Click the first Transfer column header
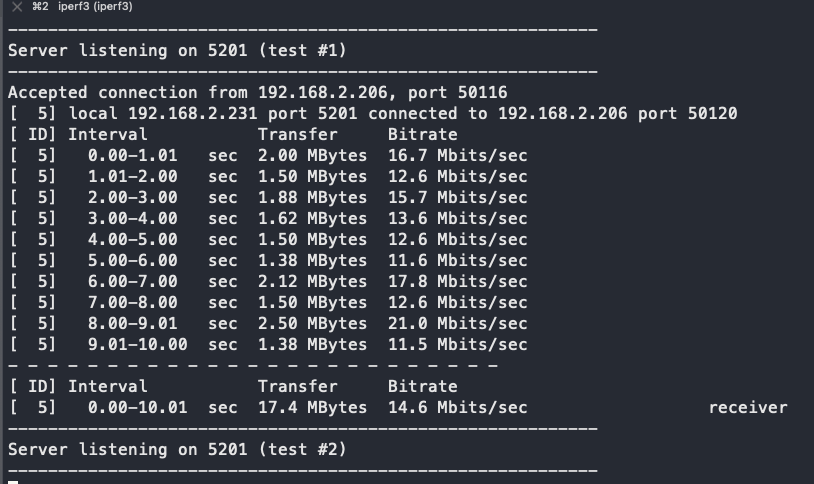 point(297,135)
